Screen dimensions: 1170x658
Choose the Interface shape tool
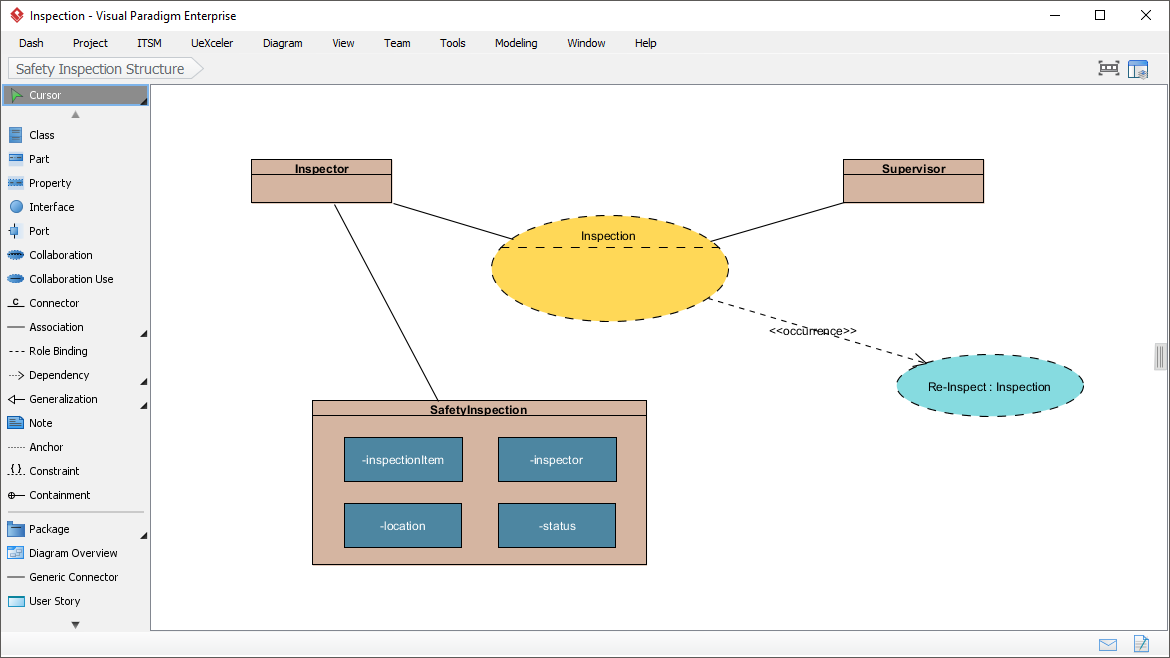click(x=51, y=207)
